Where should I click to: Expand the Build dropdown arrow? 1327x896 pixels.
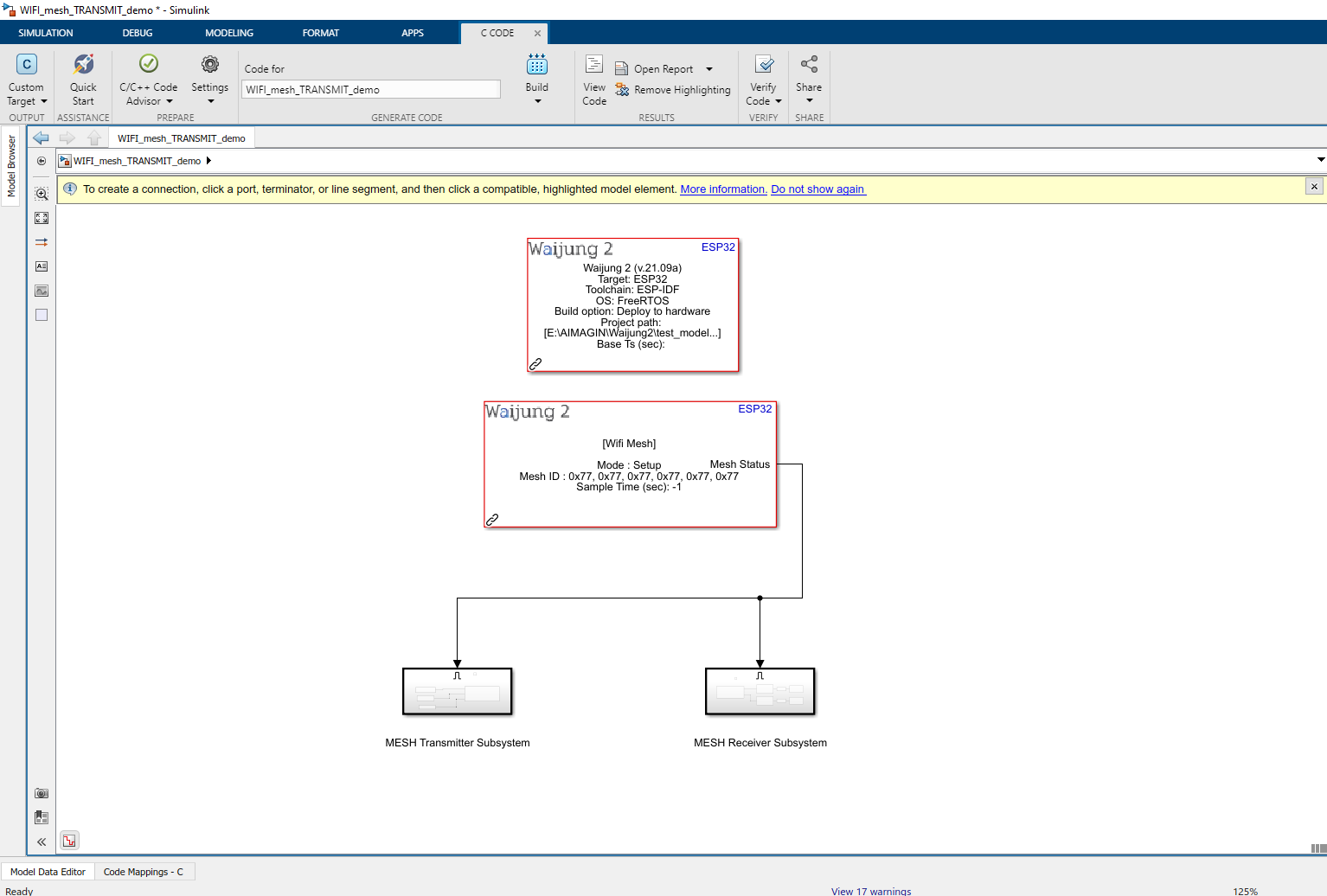537,101
